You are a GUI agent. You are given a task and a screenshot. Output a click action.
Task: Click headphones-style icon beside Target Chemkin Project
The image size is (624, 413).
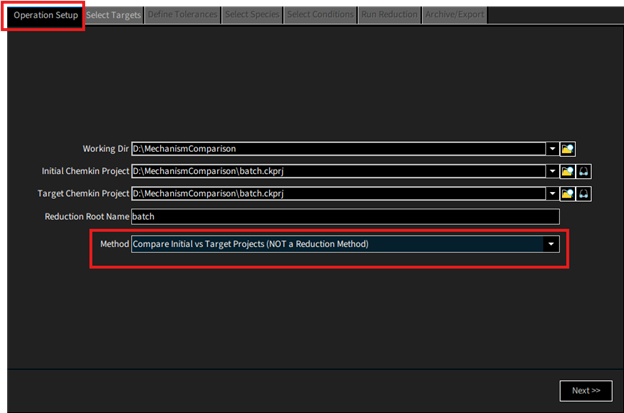[583, 194]
